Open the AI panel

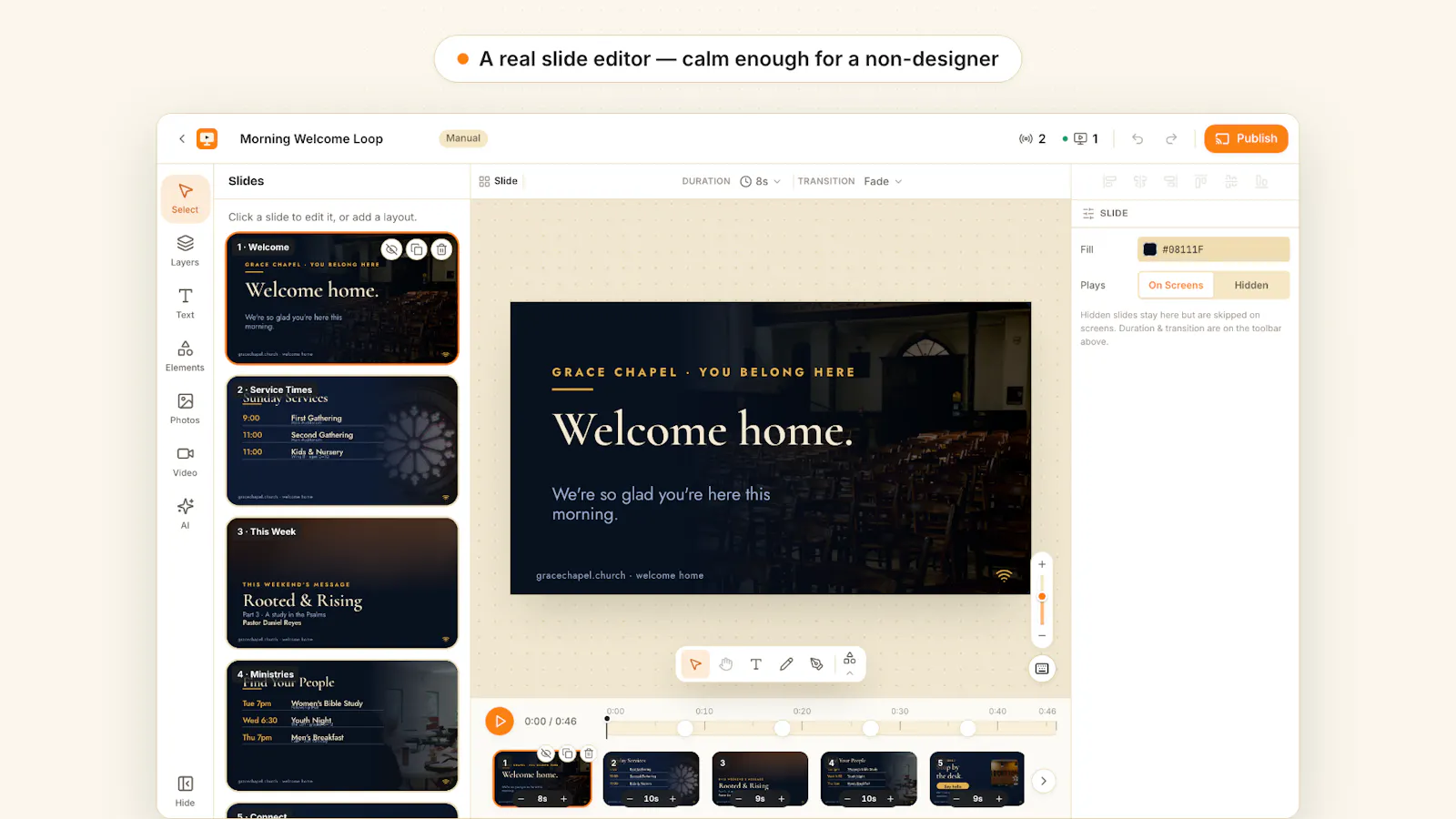[185, 513]
